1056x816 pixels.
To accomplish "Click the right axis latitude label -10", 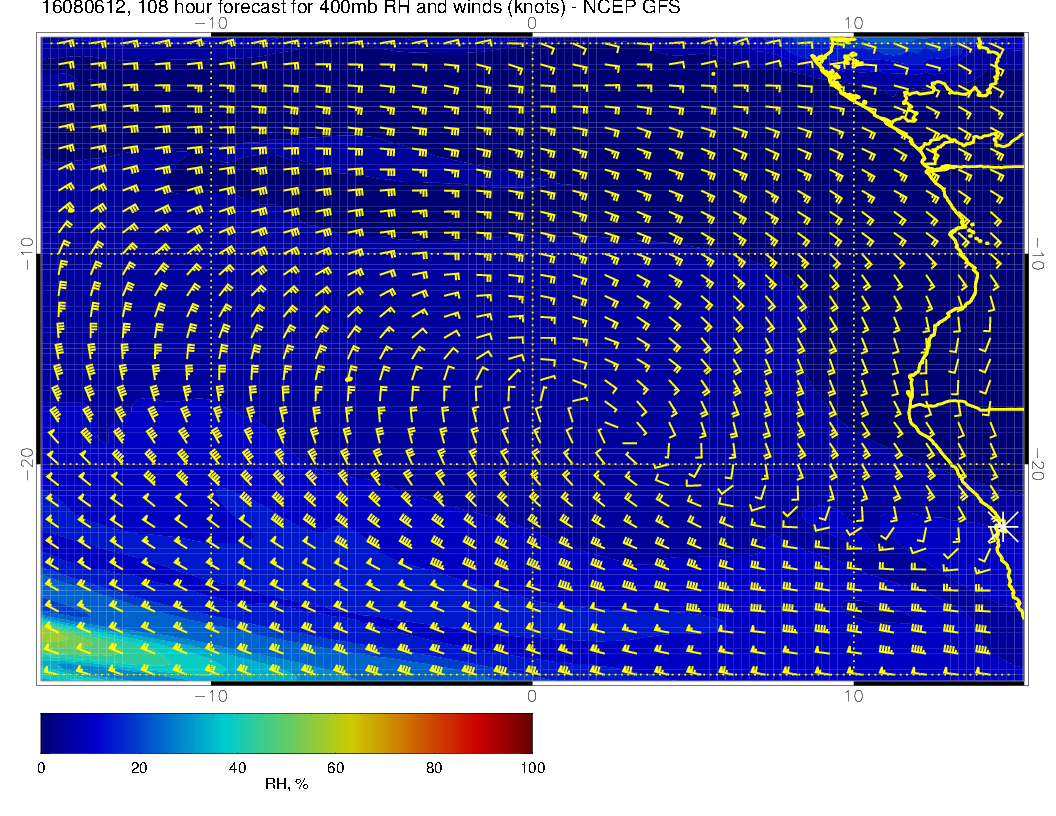I will [x=1037, y=254].
